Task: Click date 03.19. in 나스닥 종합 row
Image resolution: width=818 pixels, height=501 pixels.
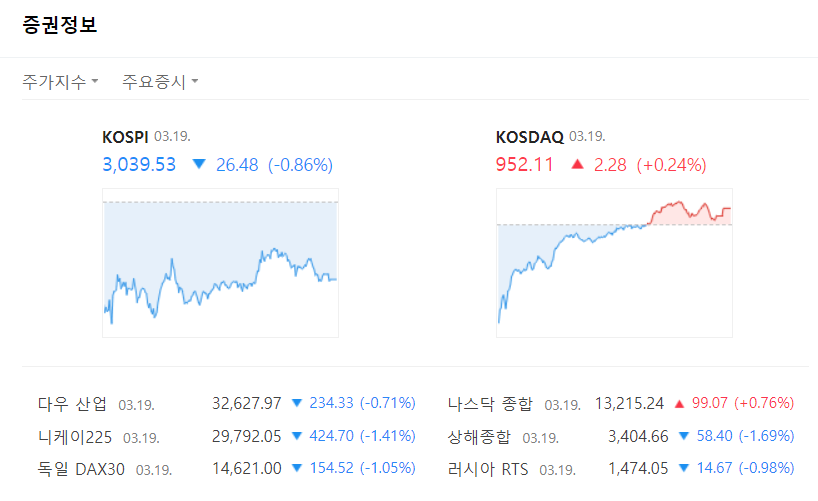Action: coord(562,405)
